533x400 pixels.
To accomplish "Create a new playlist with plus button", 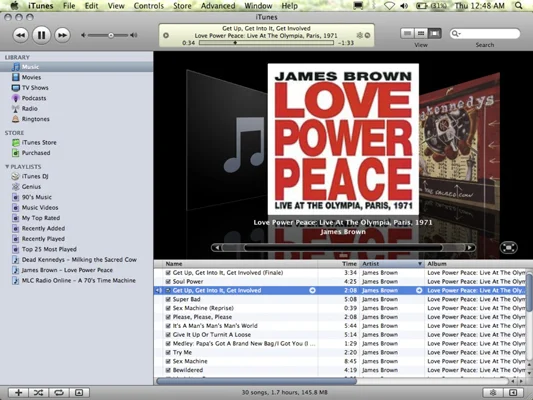I will 18,393.
